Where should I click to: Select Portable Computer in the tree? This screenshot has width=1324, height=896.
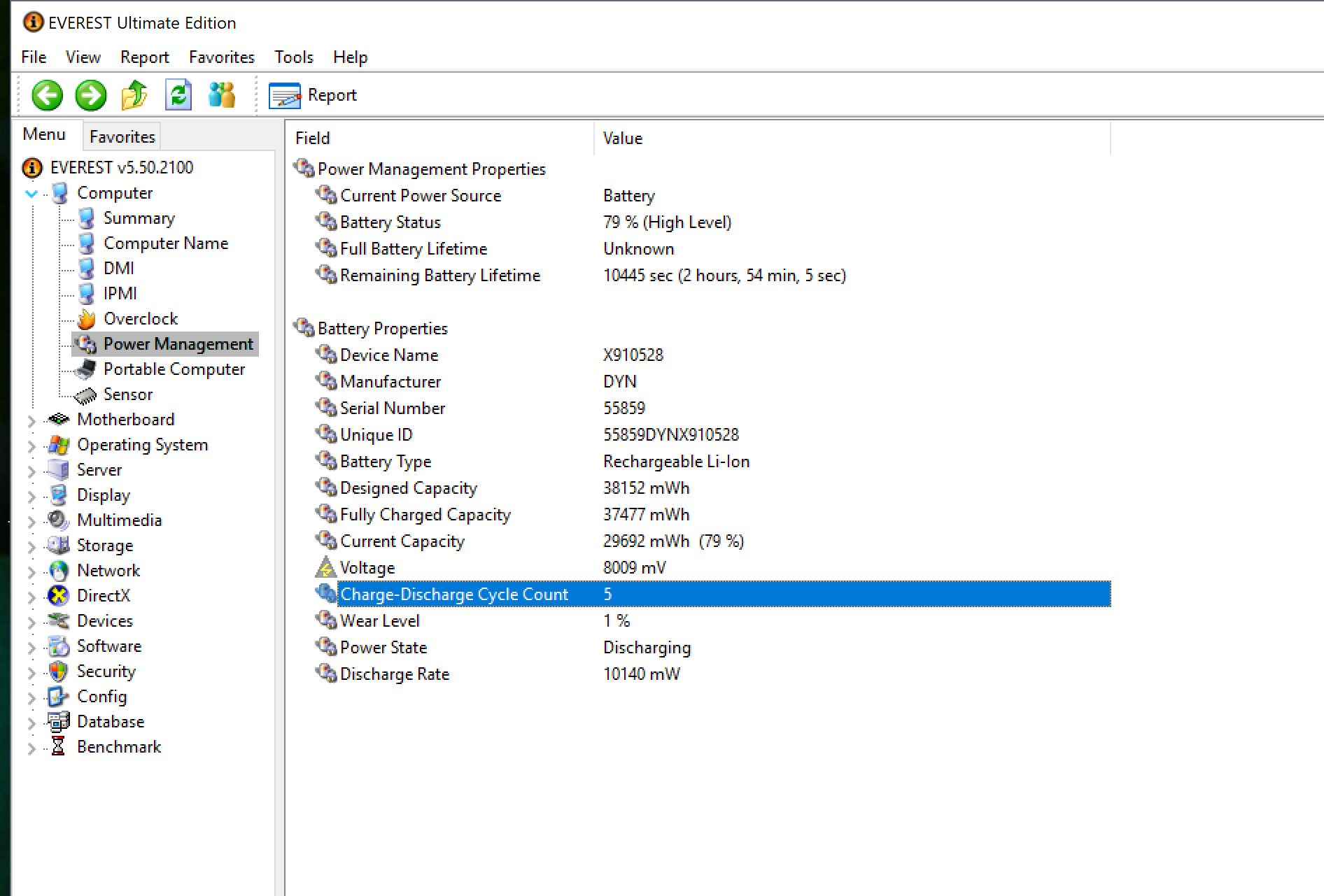174,369
